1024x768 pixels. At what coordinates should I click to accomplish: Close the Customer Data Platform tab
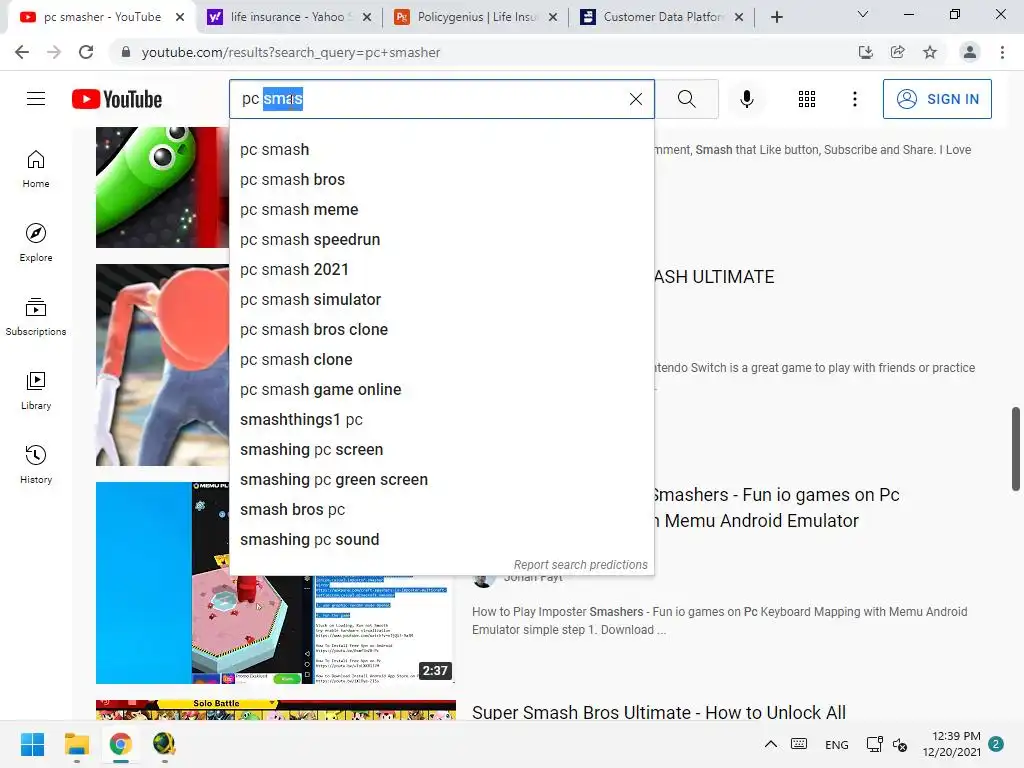pos(739,18)
